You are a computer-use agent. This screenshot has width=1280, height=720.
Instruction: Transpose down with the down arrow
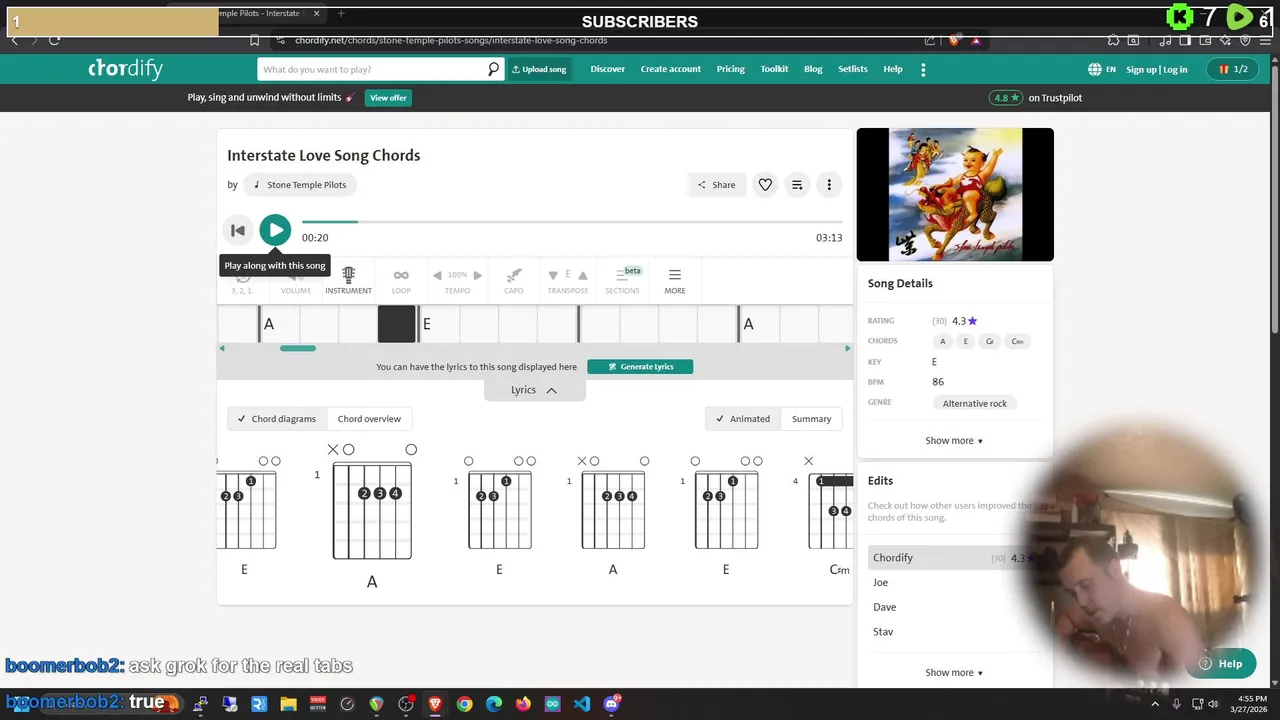point(553,275)
